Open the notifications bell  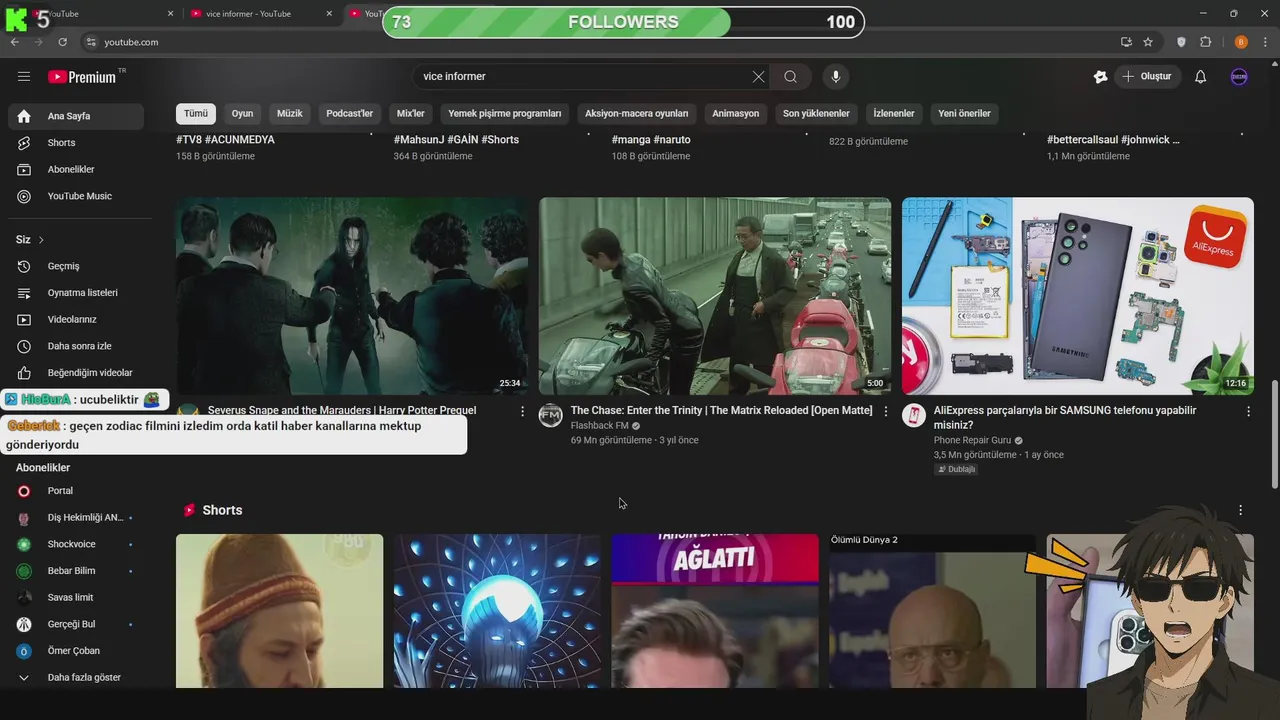tap(1200, 77)
